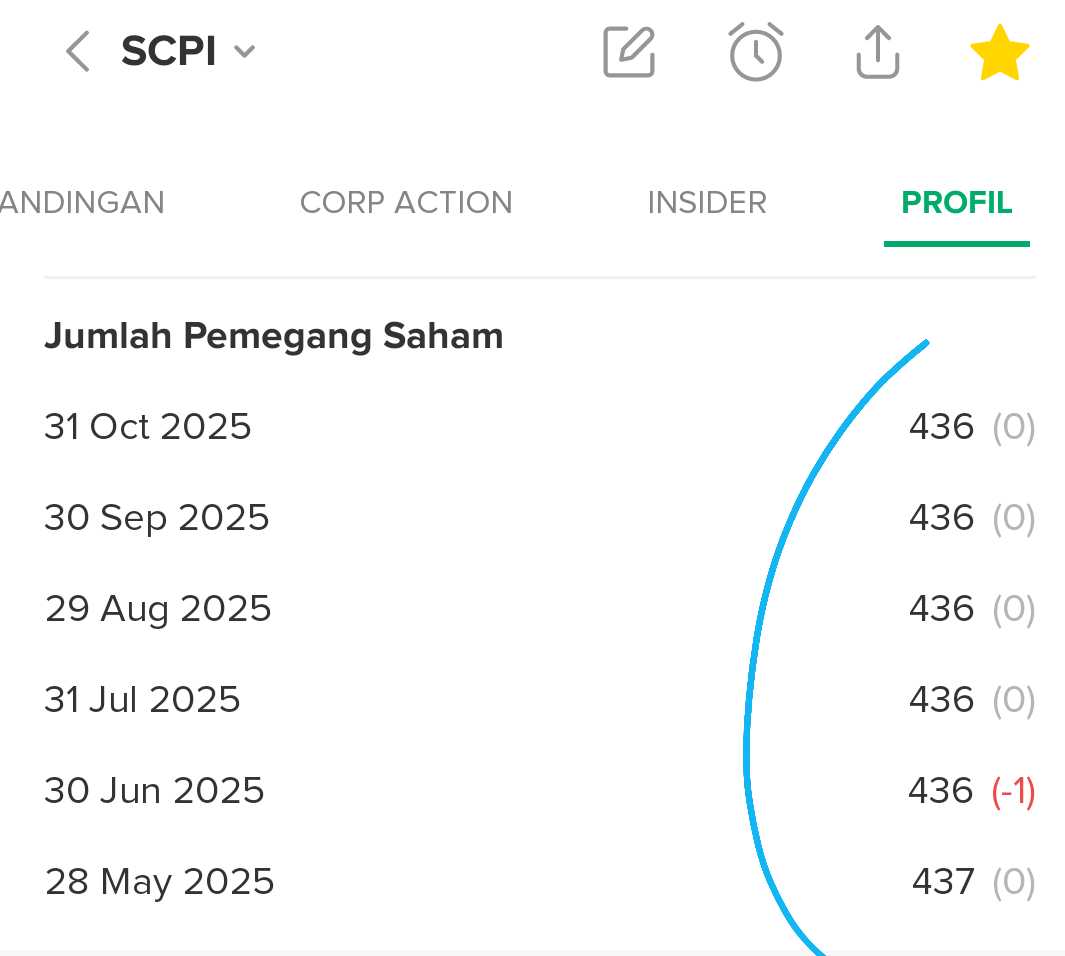
Task: Tap the 31 Jul 2025 entry
Action: tap(142, 700)
